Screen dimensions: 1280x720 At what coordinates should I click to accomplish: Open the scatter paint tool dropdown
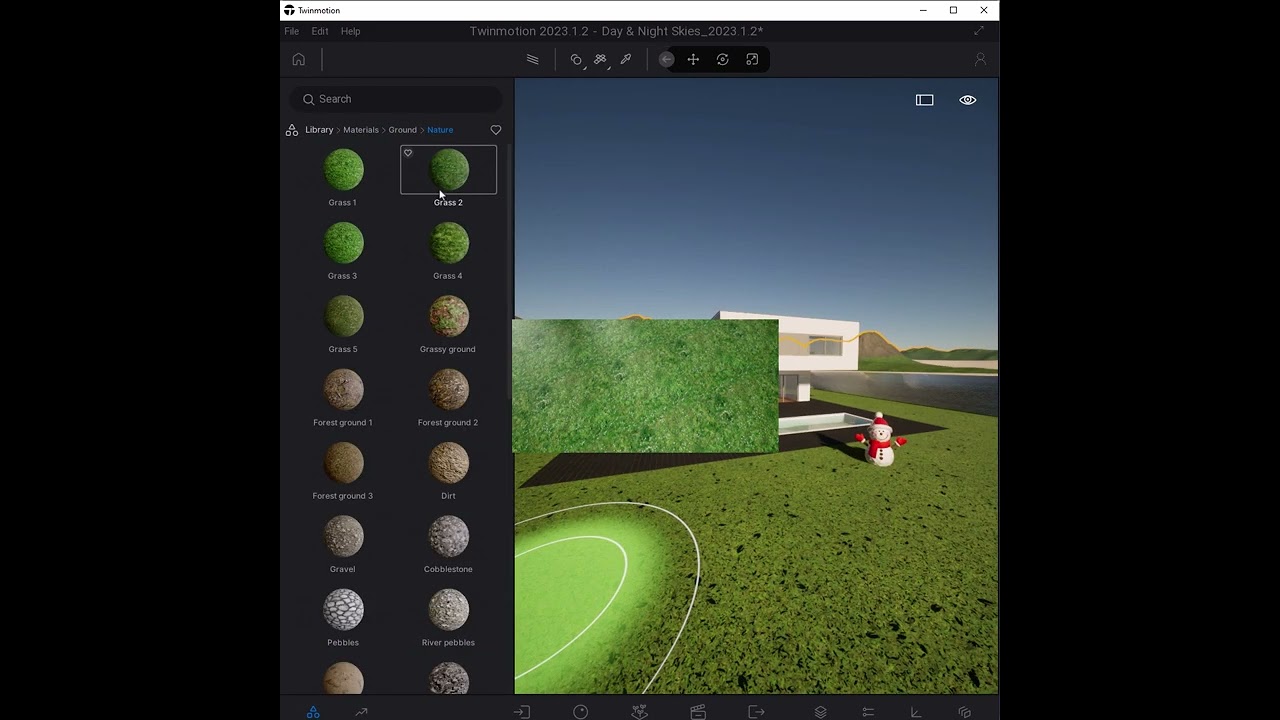(601, 59)
